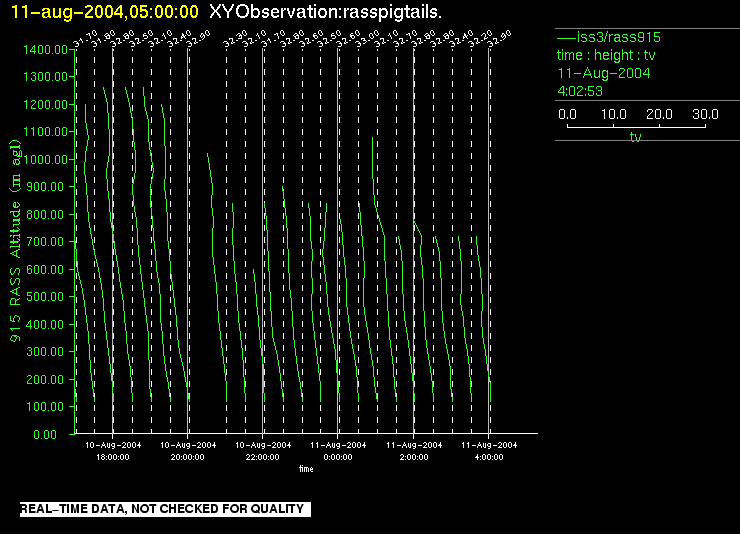Select the 0:00:00 time axis tick label
Screen dimensions: 740x534
coord(339,456)
